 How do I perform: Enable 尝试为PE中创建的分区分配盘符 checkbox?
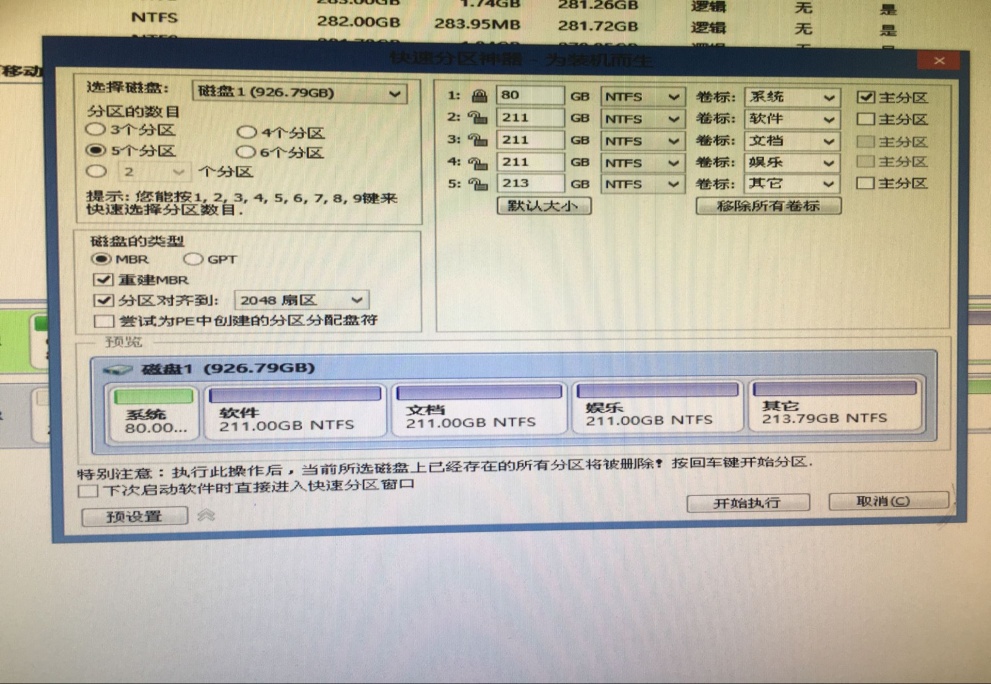104,321
